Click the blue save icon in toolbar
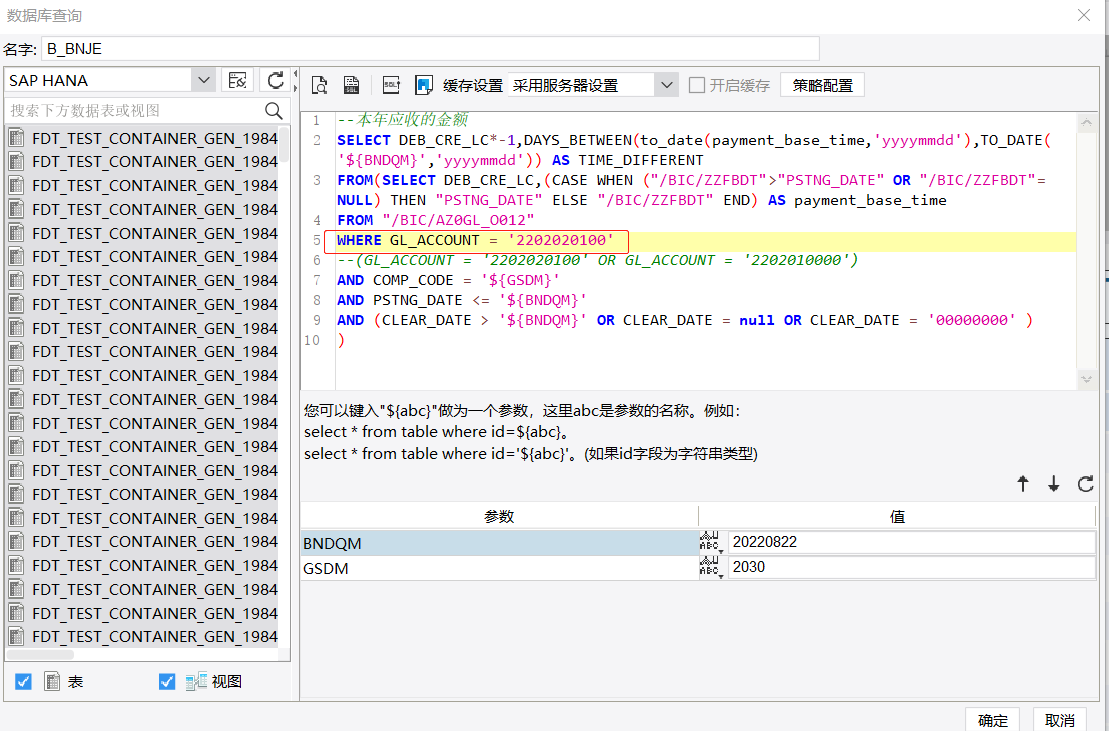The image size is (1109, 731). (x=424, y=85)
